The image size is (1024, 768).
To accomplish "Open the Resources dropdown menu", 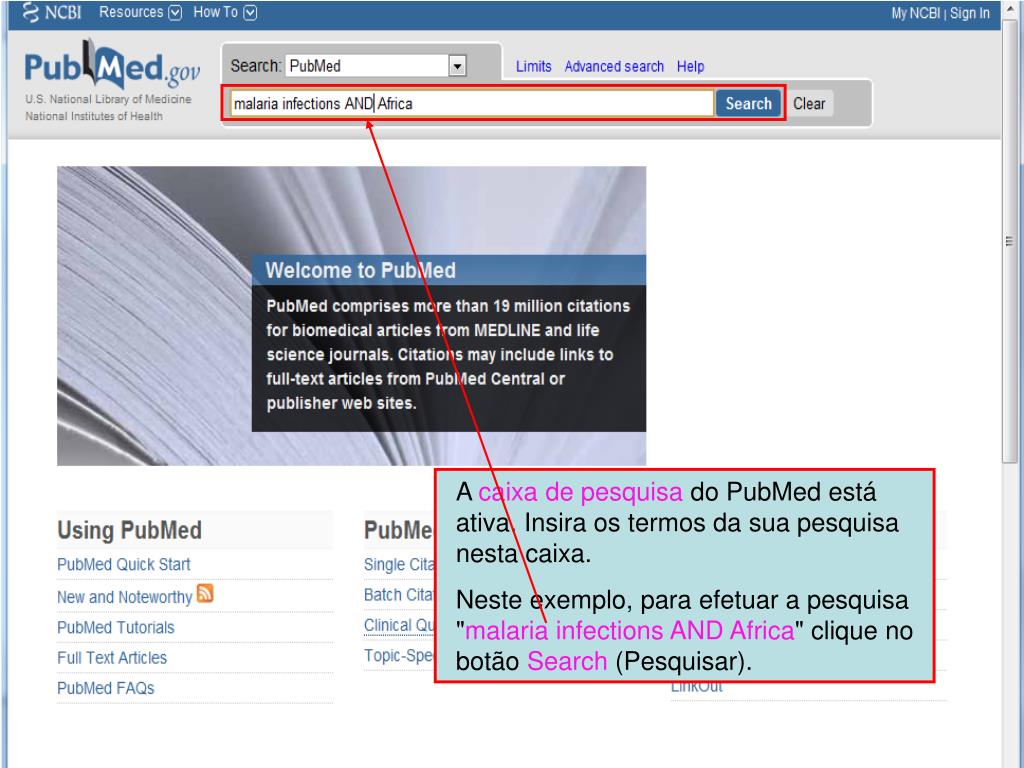I will coord(140,12).
